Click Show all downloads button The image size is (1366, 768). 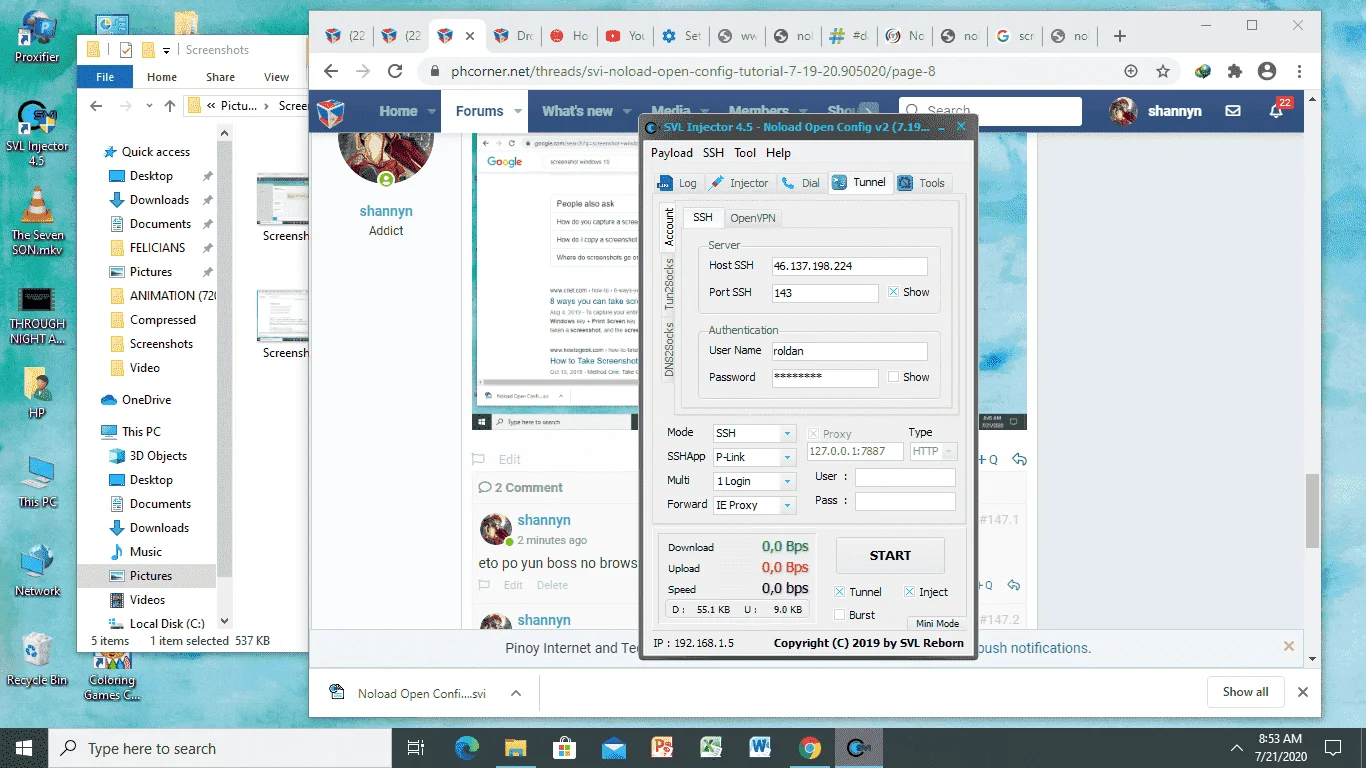(1245, 692)
